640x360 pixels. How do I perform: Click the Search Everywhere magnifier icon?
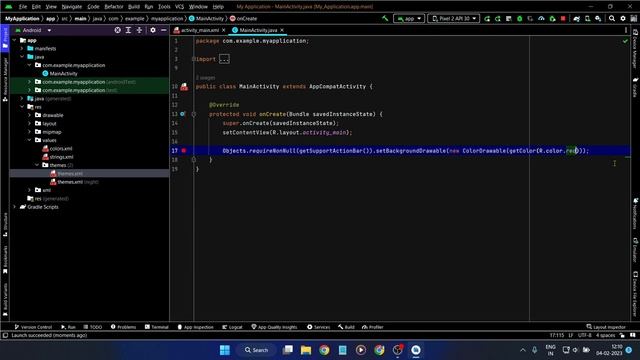[612, 18]
